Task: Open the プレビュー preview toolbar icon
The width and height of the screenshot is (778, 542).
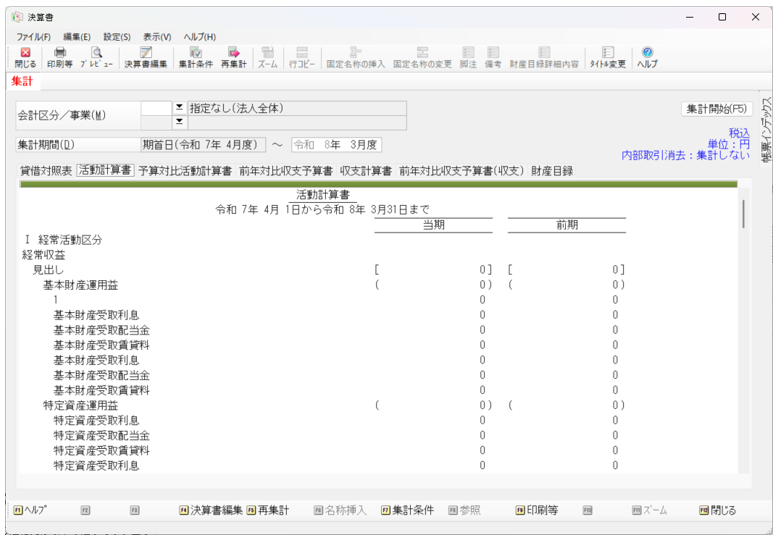Action: point(96,57)
